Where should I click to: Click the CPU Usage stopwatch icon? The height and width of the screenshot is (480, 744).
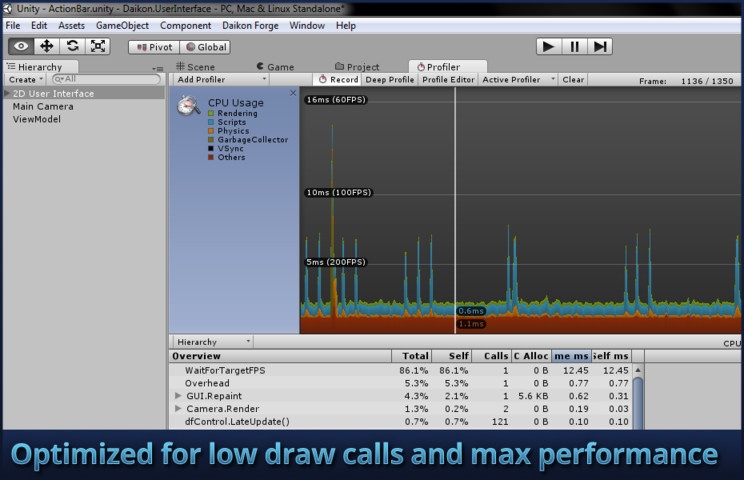click(188, 105)
